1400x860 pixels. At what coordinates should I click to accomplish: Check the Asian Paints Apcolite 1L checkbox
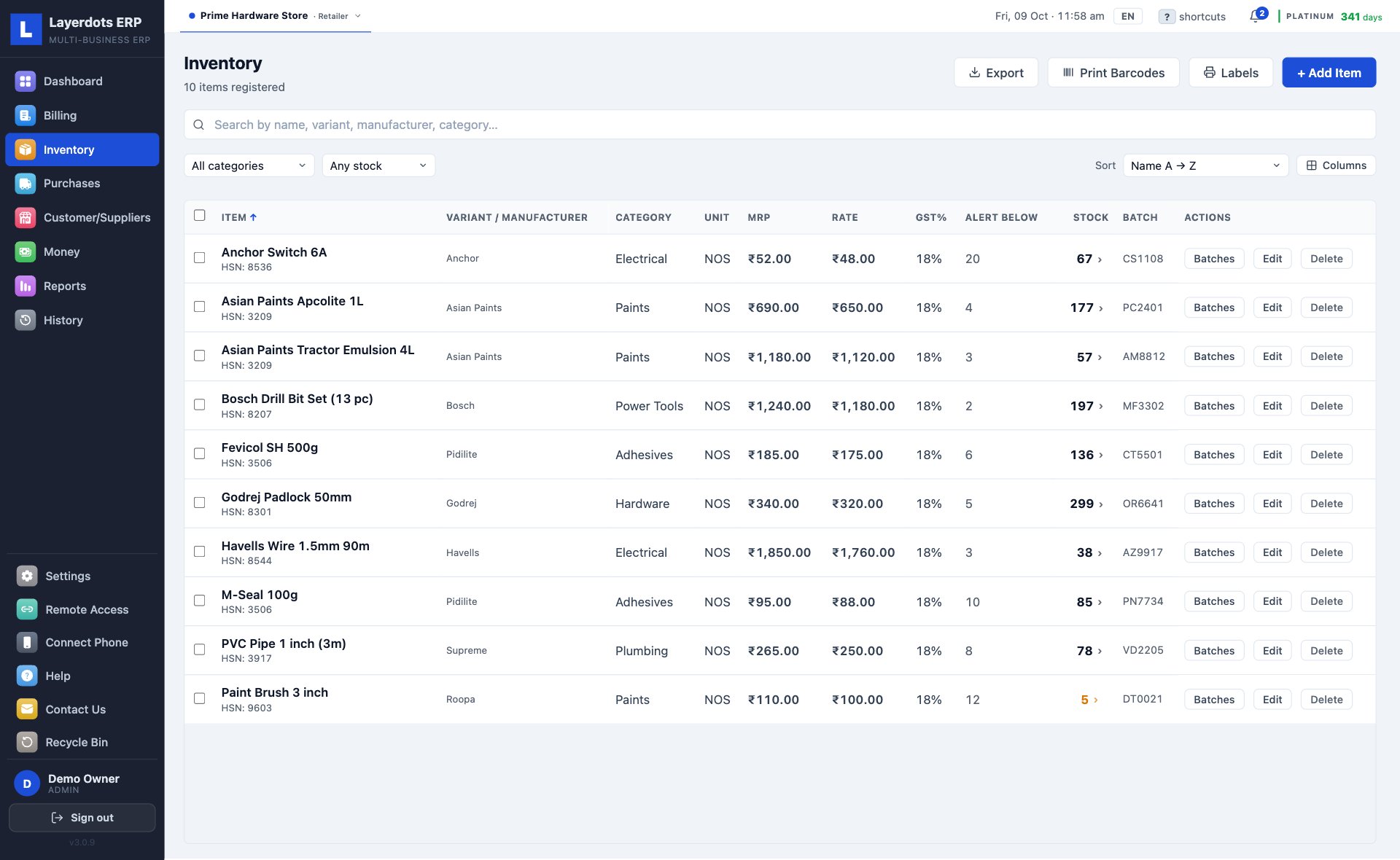click(x=200, y=307)
